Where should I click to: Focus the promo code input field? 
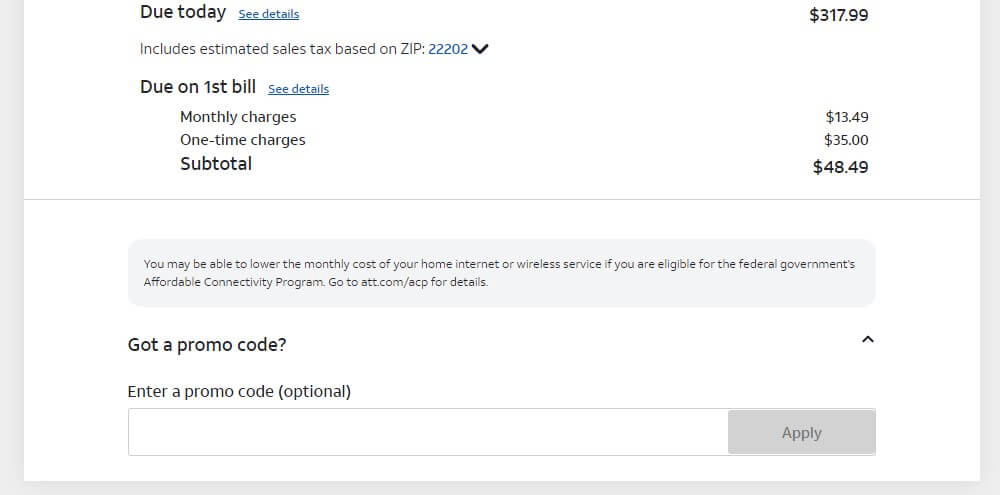click(428, 432)
